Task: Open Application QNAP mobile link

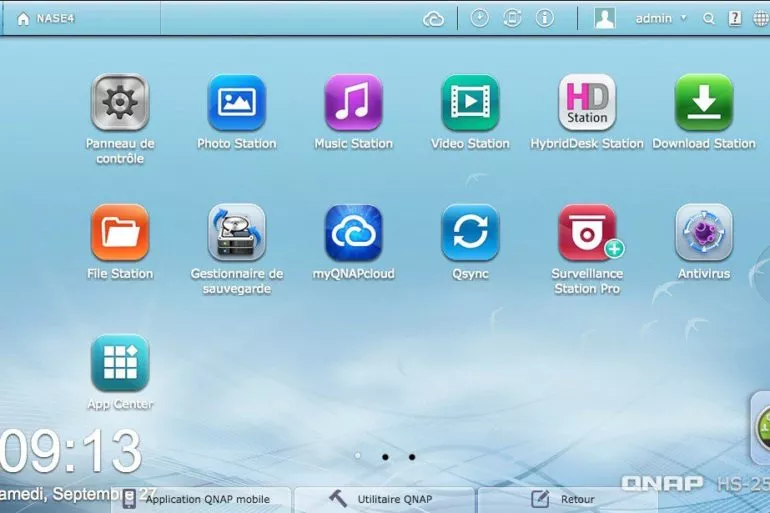Action: pyautogui.click(x=202, y=499)
